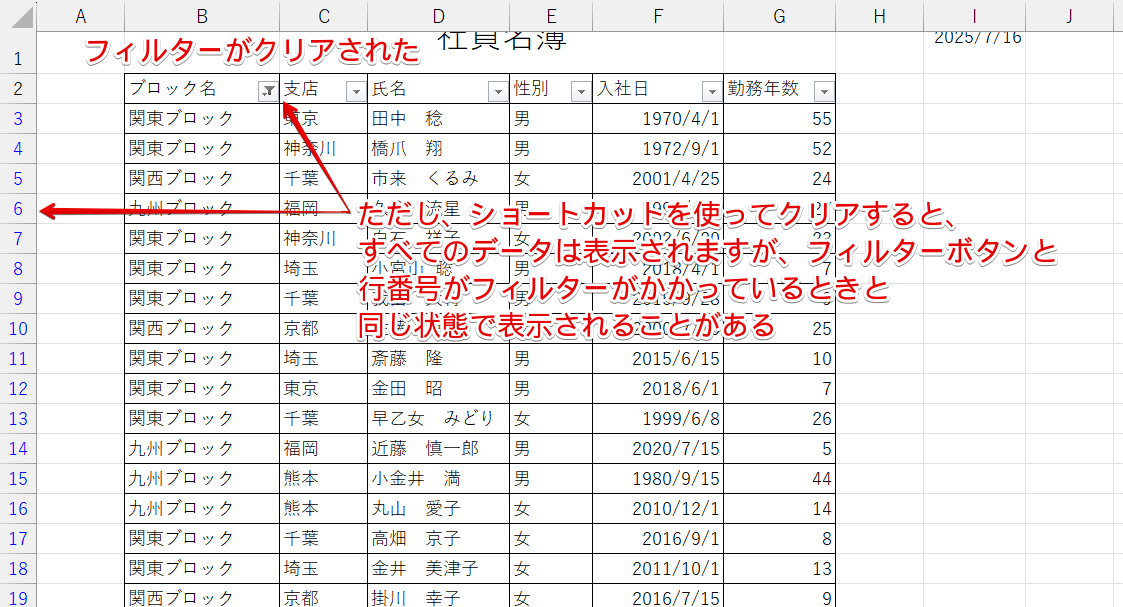Click cell with name 掛川 幸子
Viewport: 1123px width, 607px height.
pyautogui.click(x=438, y=596)
